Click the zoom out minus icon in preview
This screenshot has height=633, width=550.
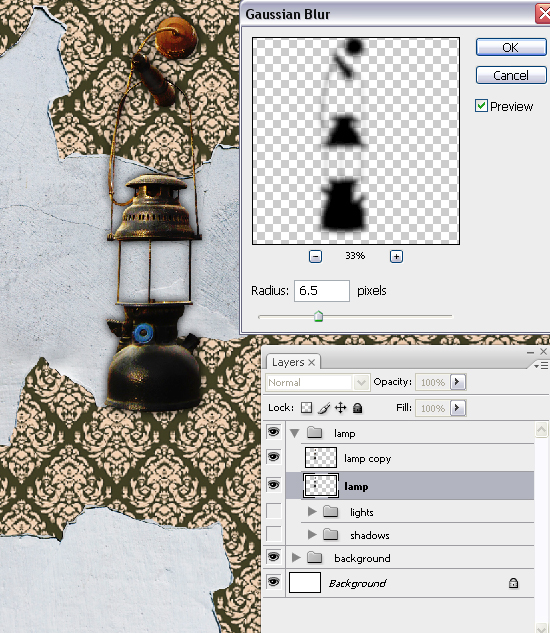[x=315, y=256]
